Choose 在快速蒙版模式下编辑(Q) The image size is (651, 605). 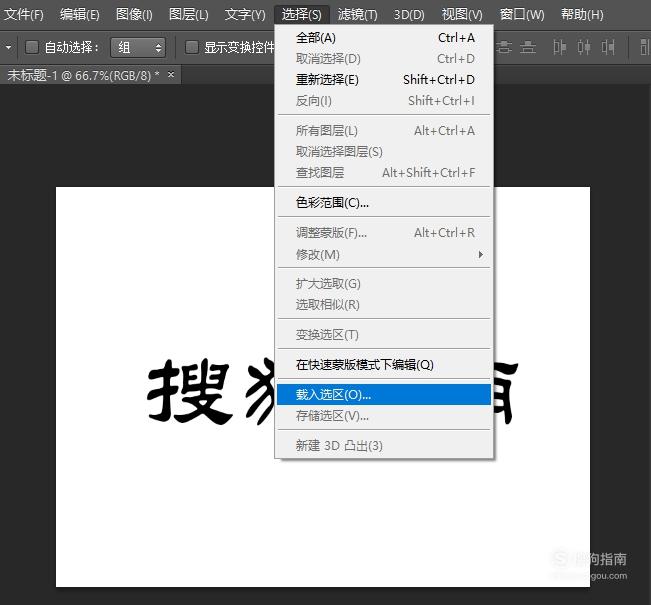[384, 365]
